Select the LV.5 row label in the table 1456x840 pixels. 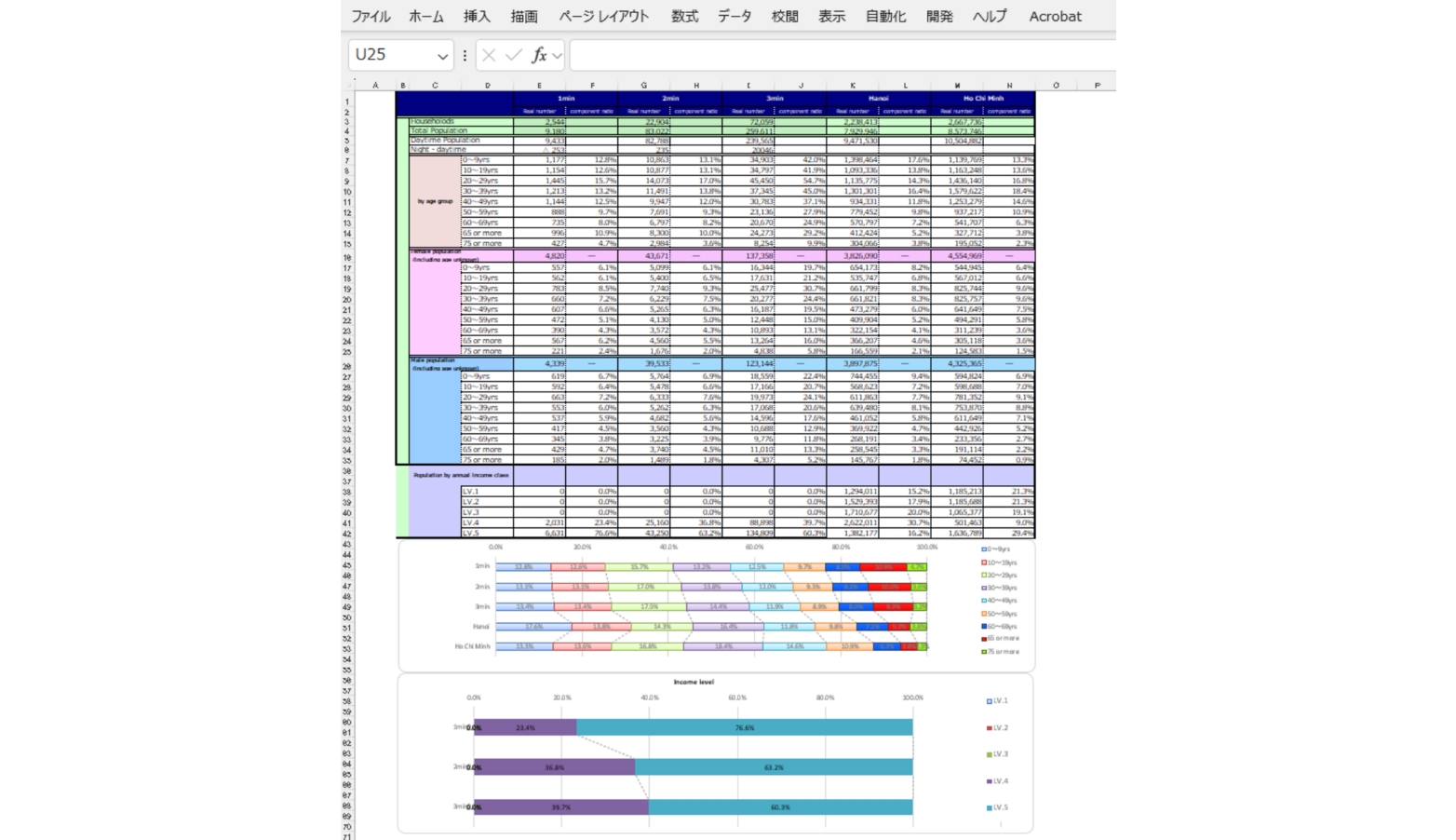point(487,534)
